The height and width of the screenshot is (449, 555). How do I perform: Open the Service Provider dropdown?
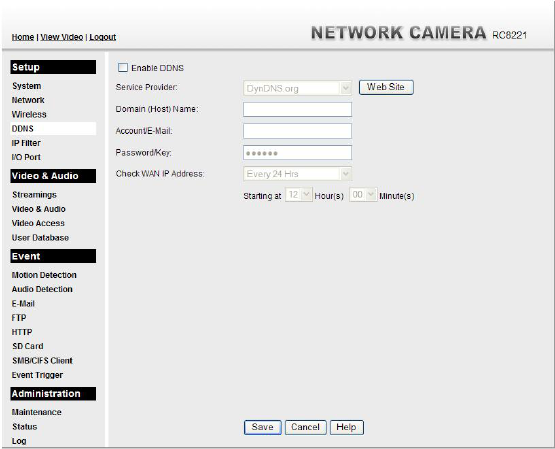(297, 88)
